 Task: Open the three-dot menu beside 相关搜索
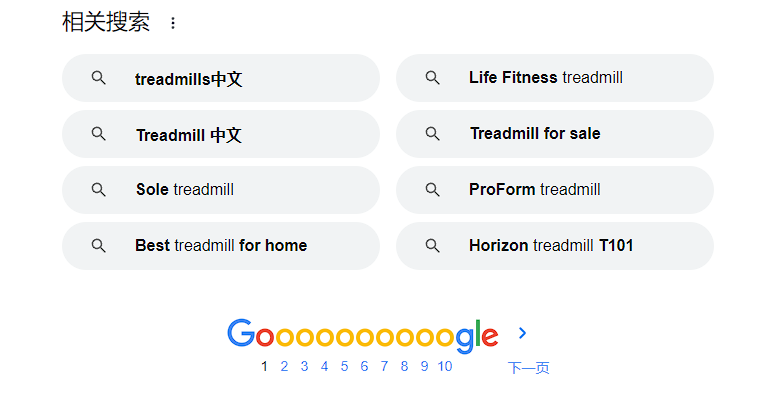[x=173, y=23]
